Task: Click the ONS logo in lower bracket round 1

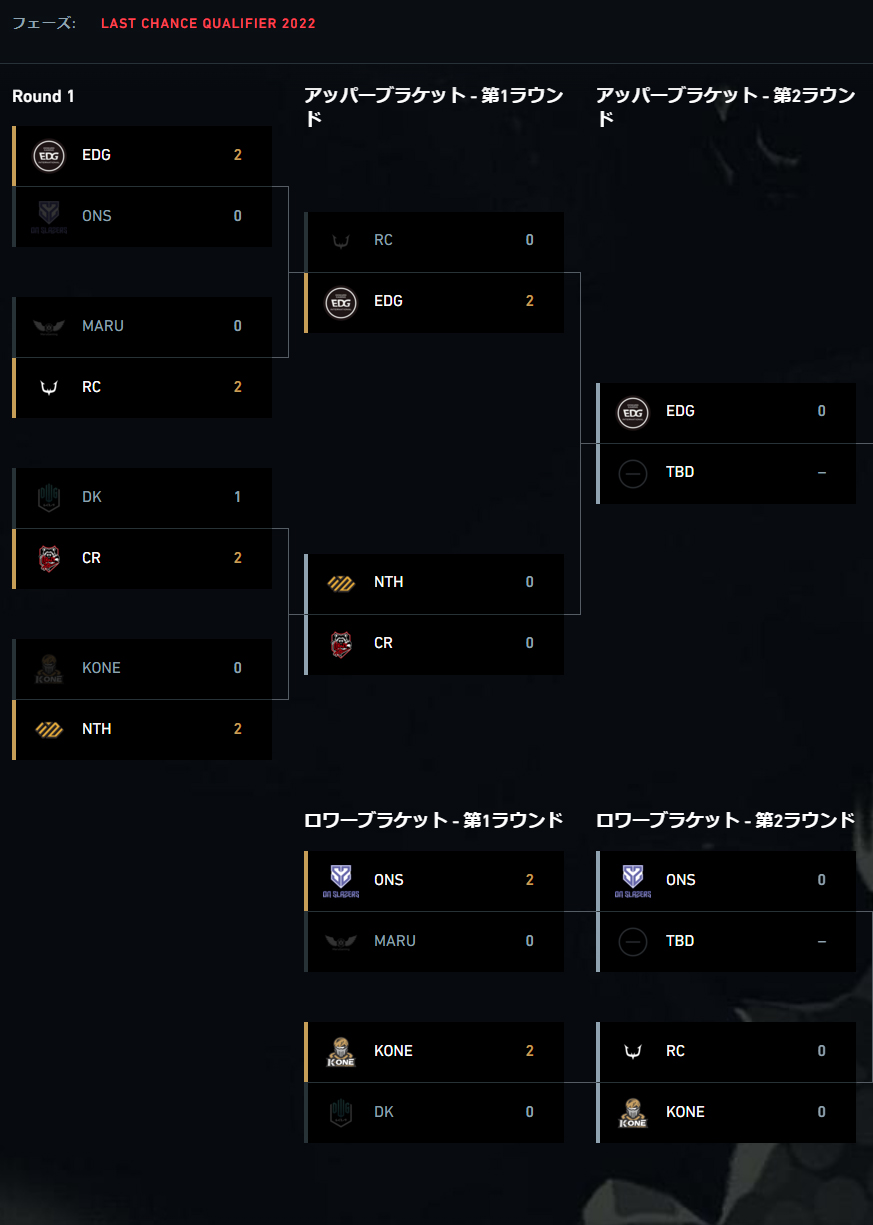Action: (341, 880)
